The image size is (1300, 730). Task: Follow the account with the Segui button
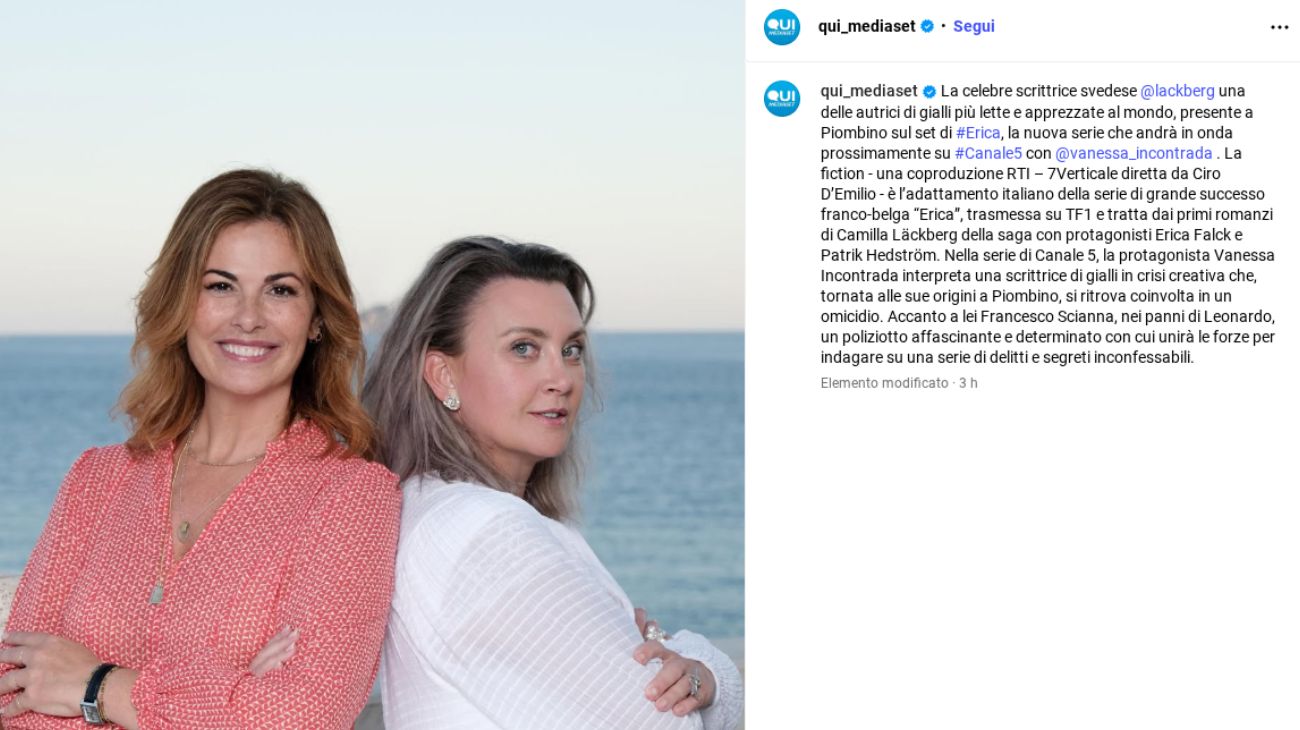[x=973, y=27]
